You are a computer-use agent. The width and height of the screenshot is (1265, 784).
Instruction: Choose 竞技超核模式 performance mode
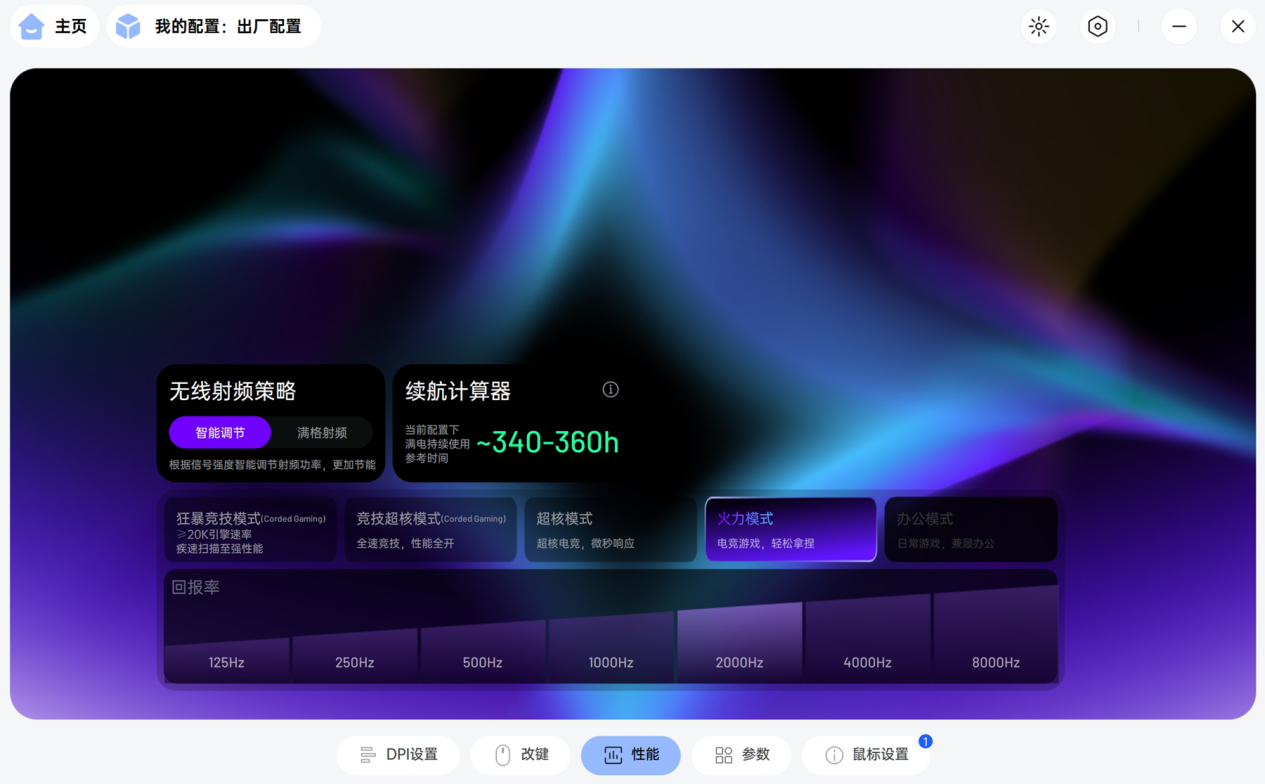point(431,530)
